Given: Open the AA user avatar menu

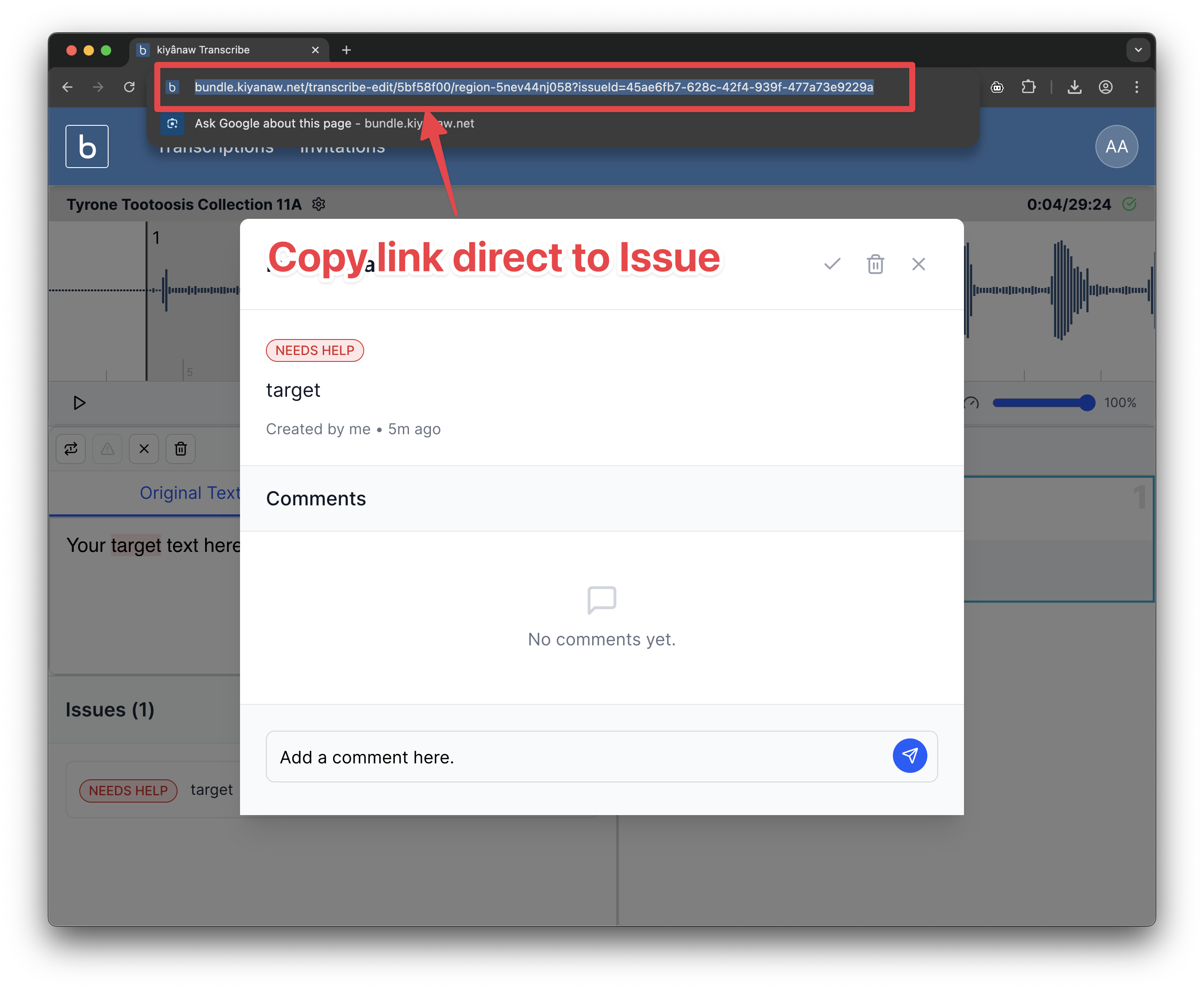Looking at the screenshot, I should point(1116,146).
